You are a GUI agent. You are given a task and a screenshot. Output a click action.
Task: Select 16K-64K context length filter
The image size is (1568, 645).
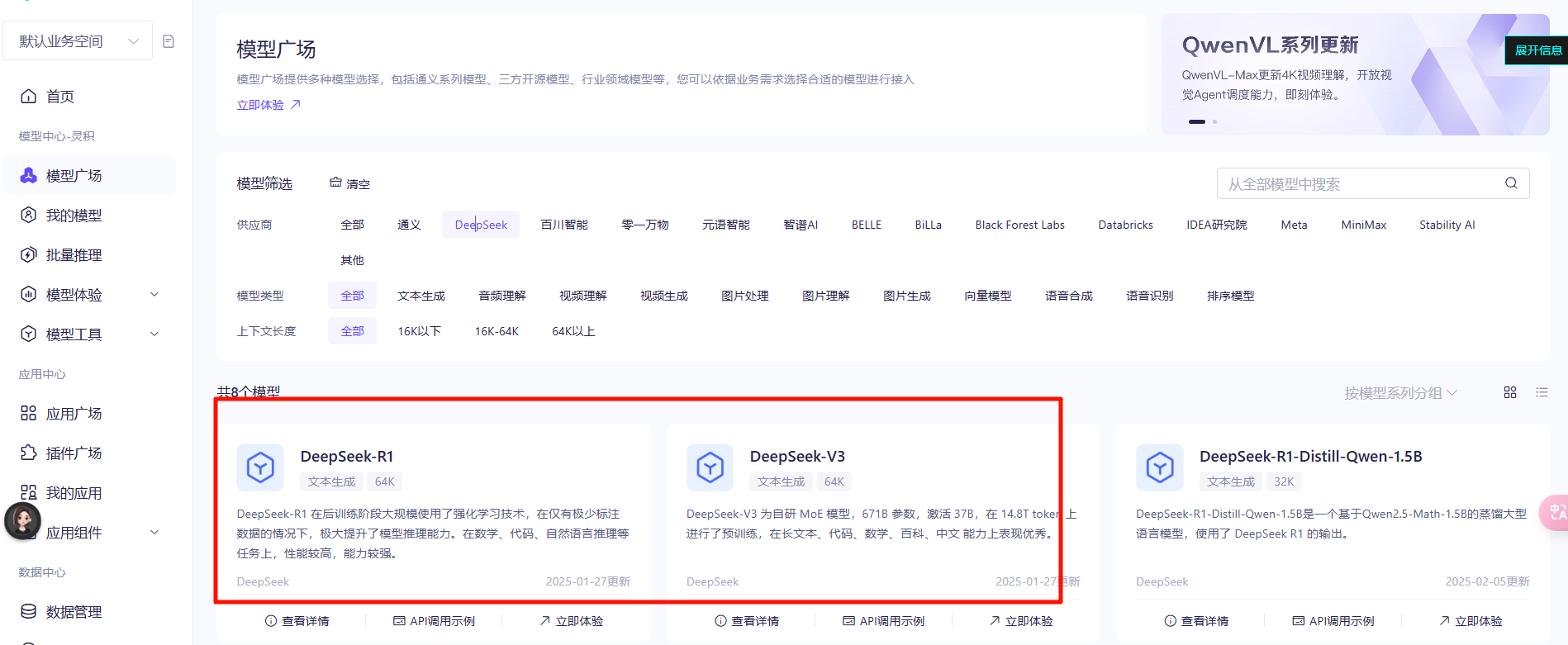tap(497, 331)
